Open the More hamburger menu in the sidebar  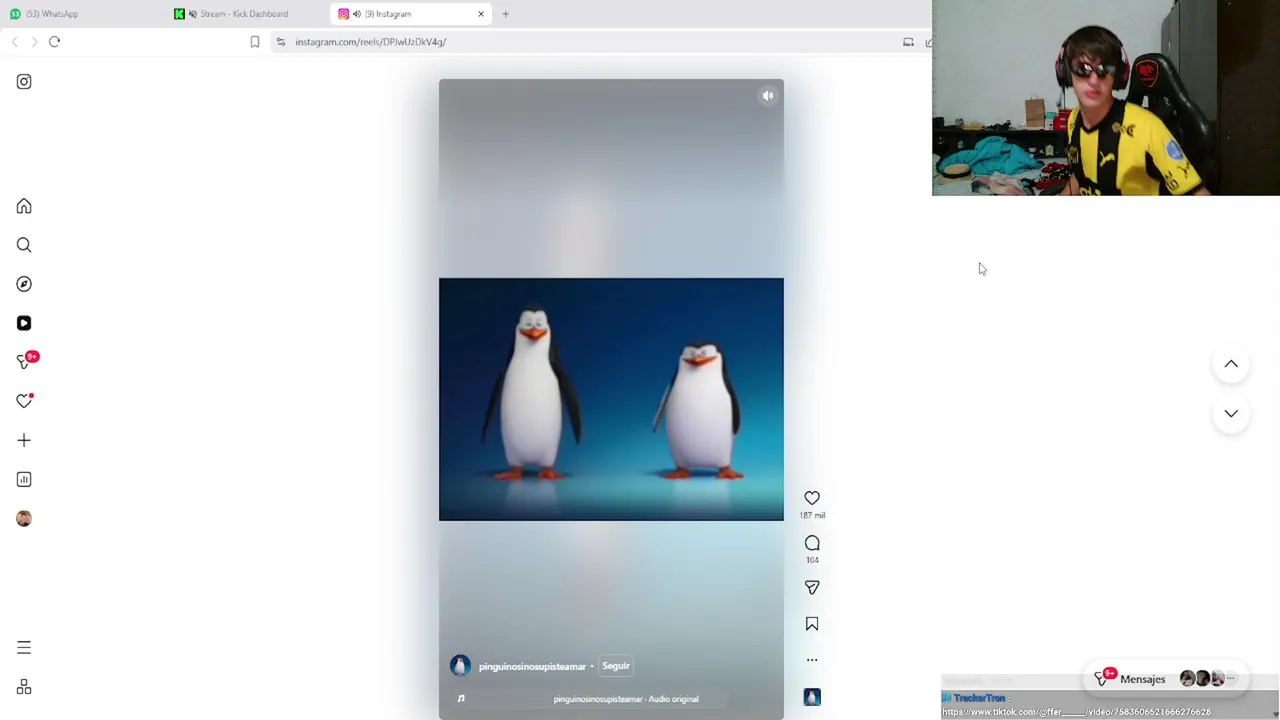coord(24,648)
